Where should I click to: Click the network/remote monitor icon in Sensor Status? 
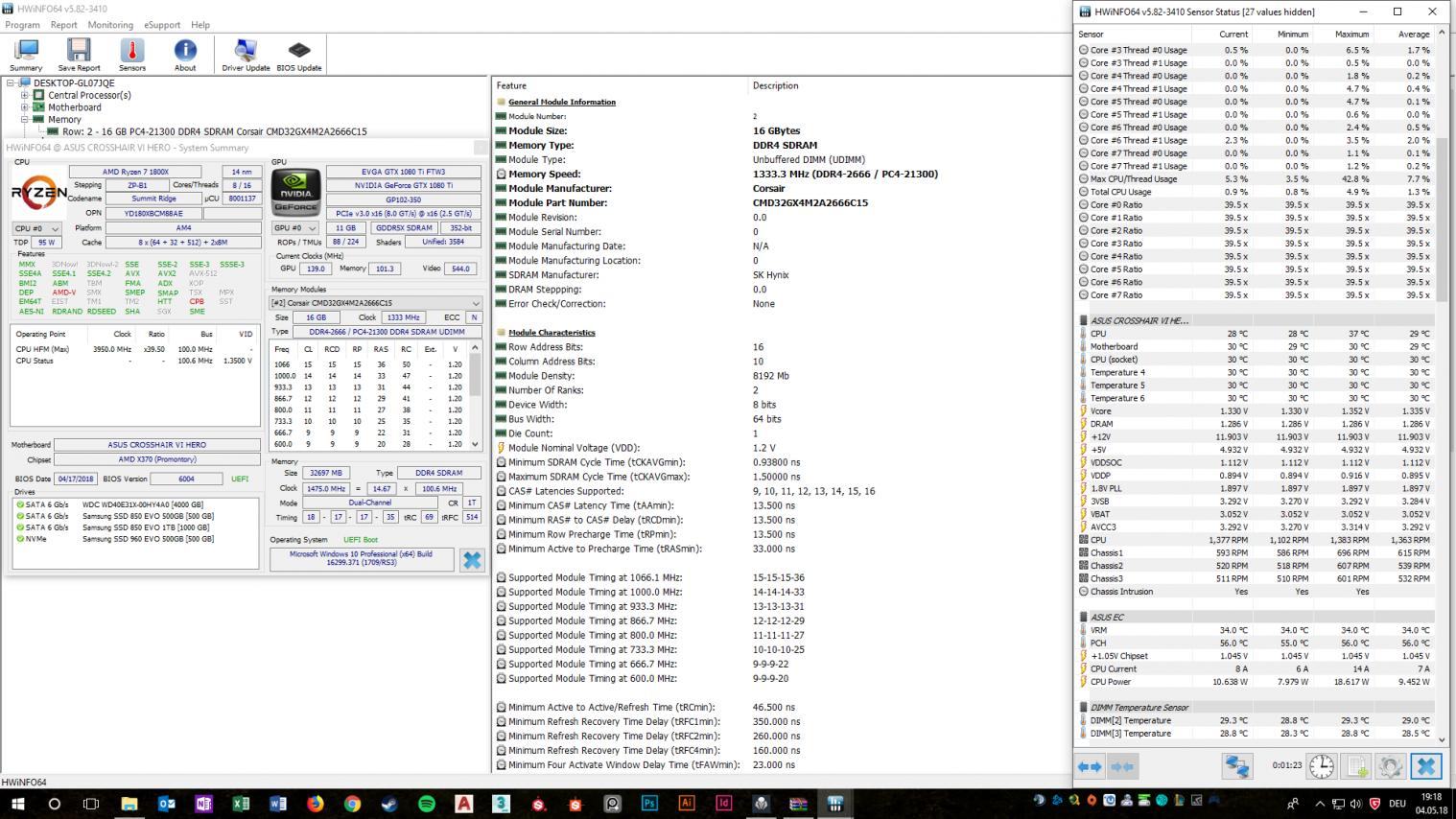(x=1237, y=765)
